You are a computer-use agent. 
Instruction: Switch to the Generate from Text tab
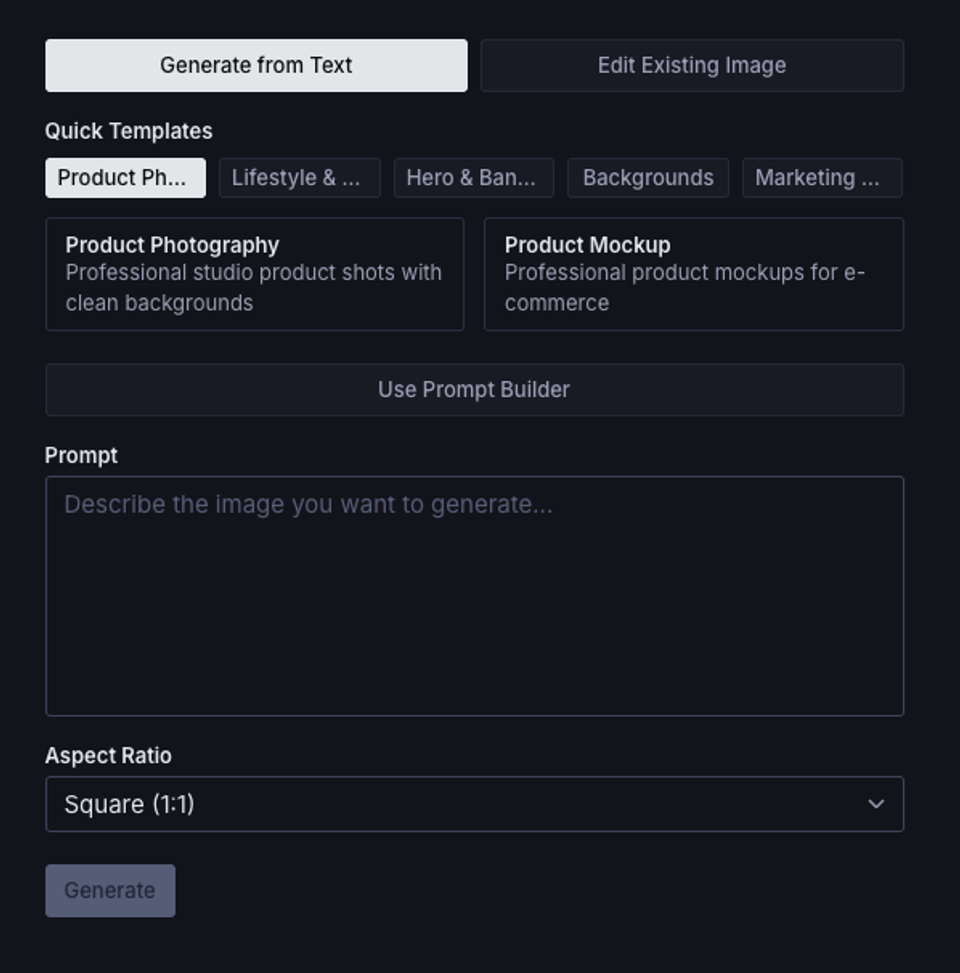pos(256,65)
